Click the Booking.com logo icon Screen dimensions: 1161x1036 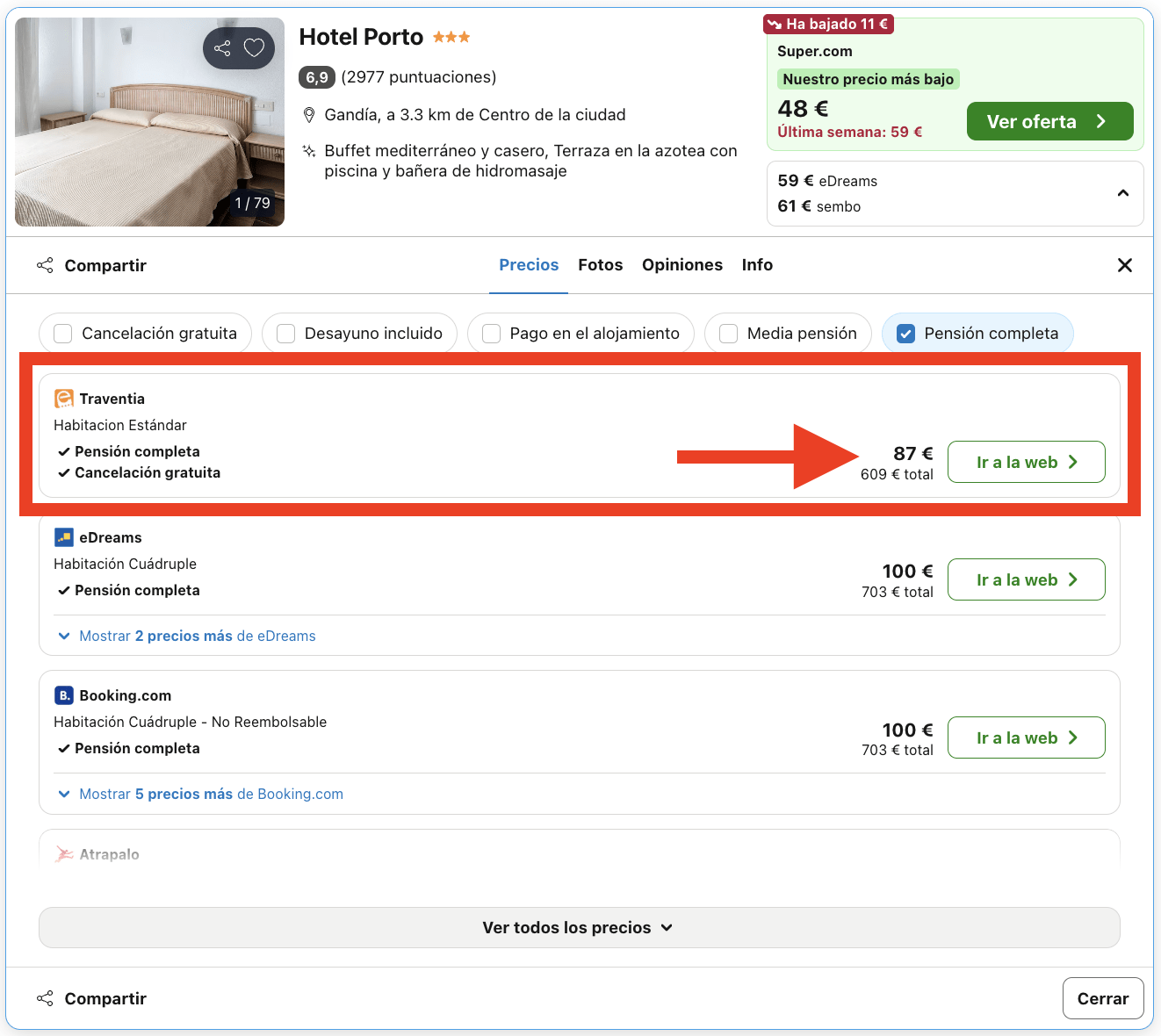[64, 695]
